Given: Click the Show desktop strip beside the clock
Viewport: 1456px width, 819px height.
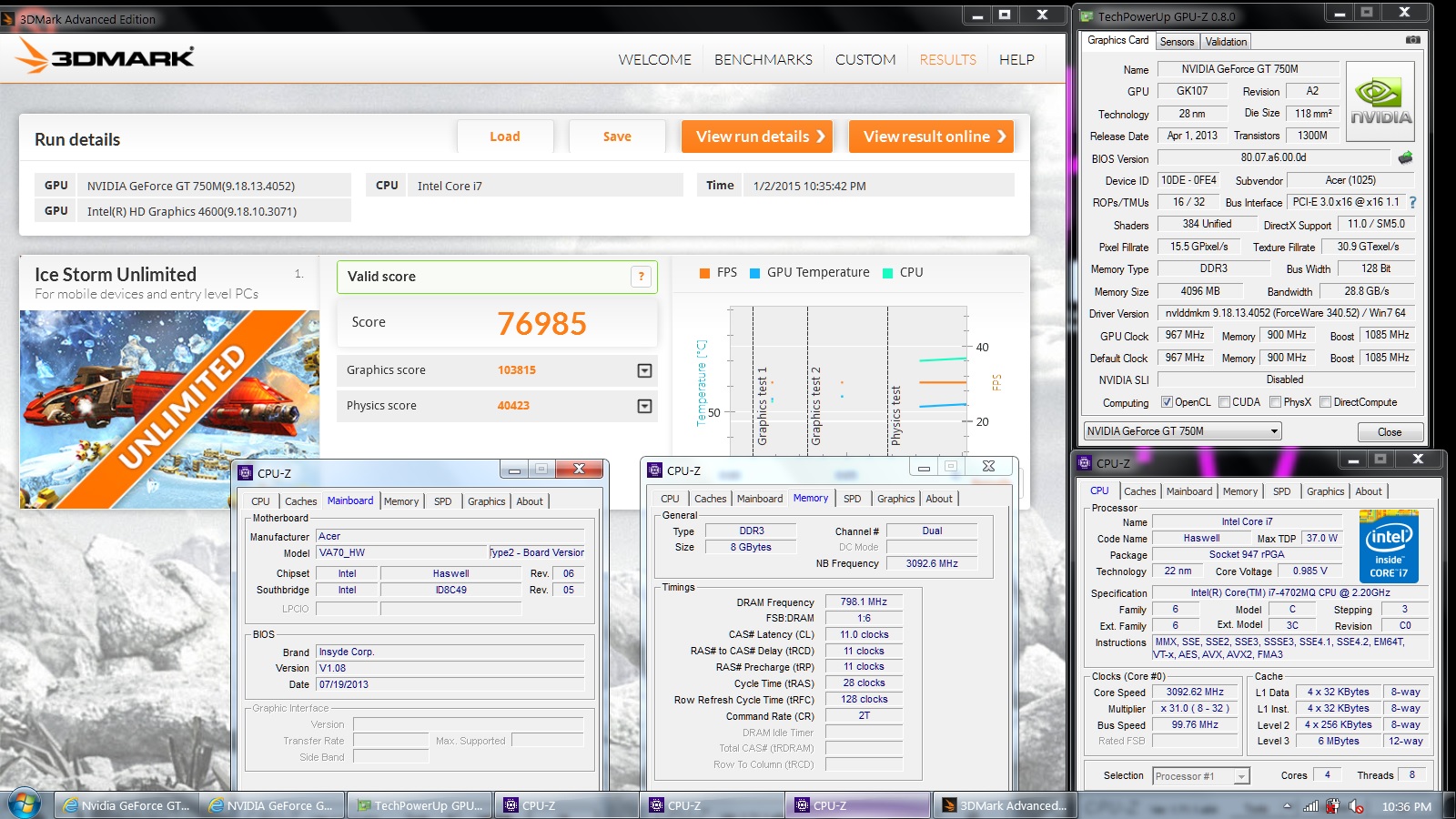Looking at the screenshot, I should click(1451, 805).
